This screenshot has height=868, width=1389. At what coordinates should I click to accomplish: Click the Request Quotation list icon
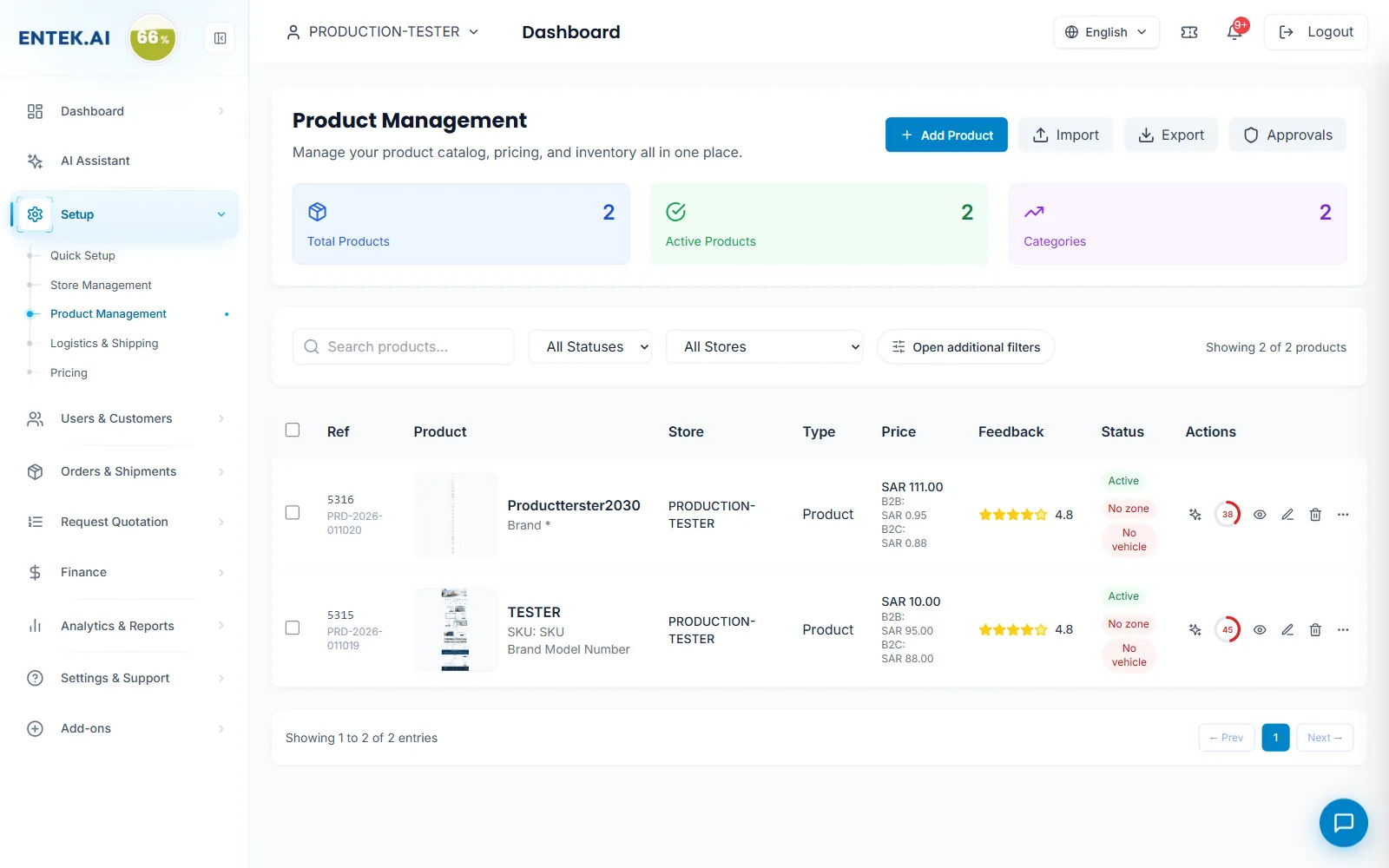35,522
